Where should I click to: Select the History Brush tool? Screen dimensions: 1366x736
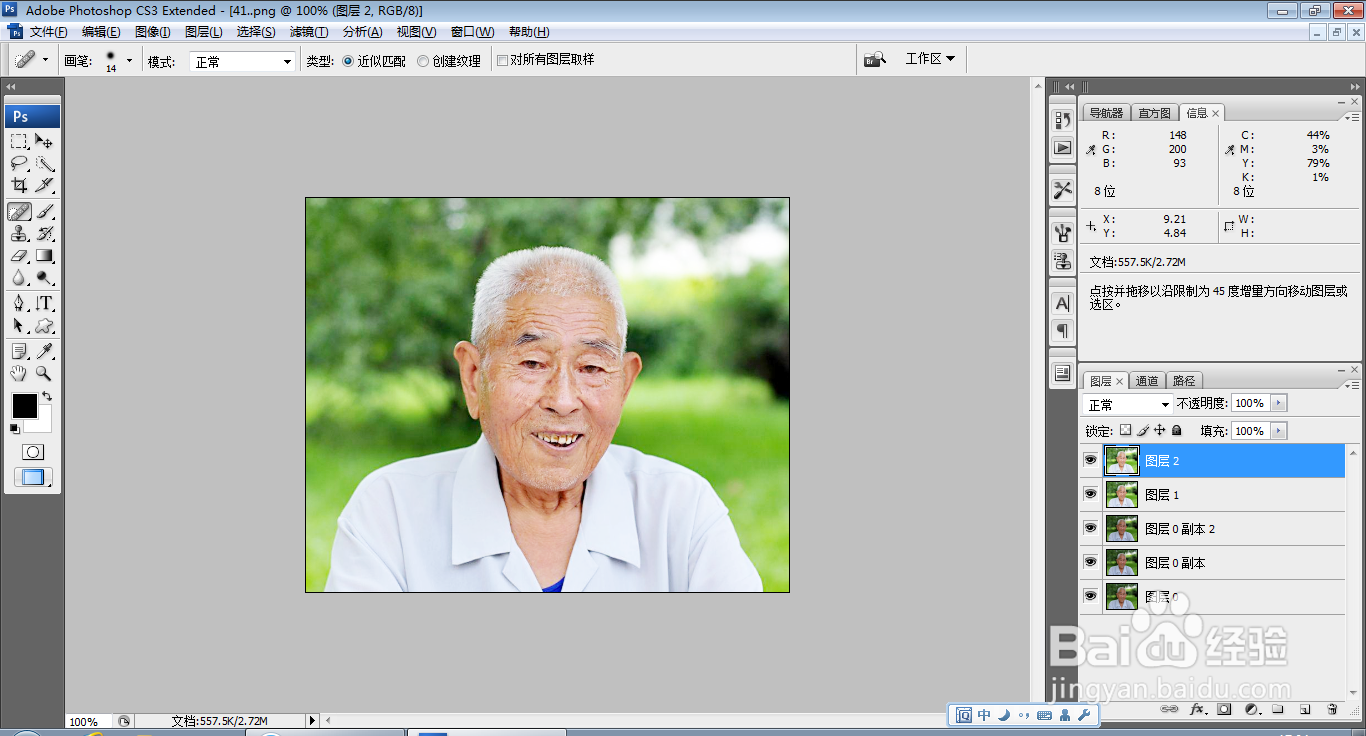click(44, 233)
